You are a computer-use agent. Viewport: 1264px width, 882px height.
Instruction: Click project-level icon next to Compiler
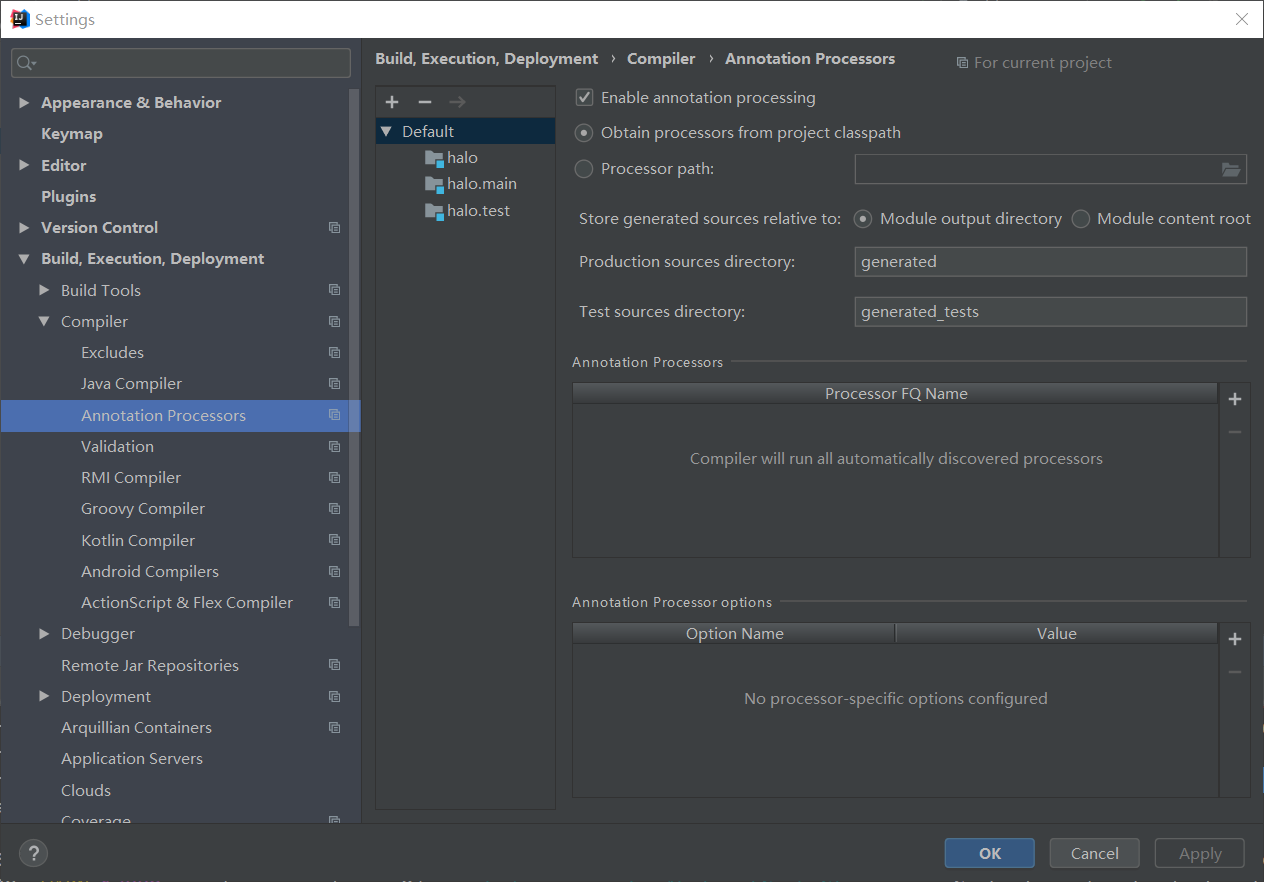click(334, 322)
